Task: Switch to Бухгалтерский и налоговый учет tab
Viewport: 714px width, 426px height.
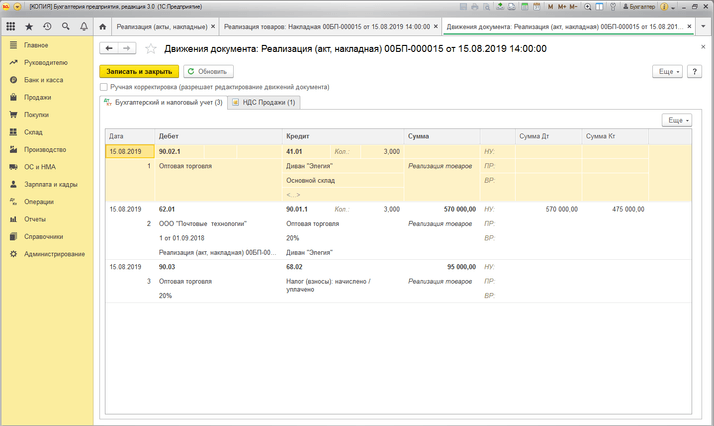Action: [x=162, y=102]
